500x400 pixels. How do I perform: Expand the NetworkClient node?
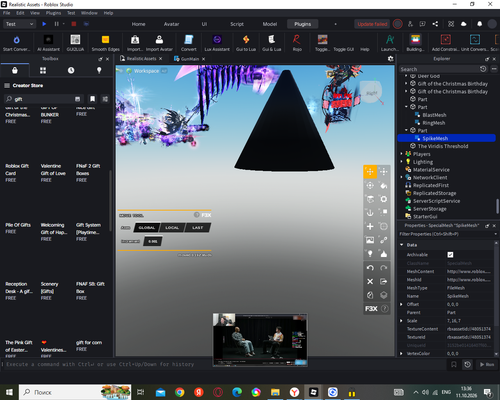coord(401,177)
